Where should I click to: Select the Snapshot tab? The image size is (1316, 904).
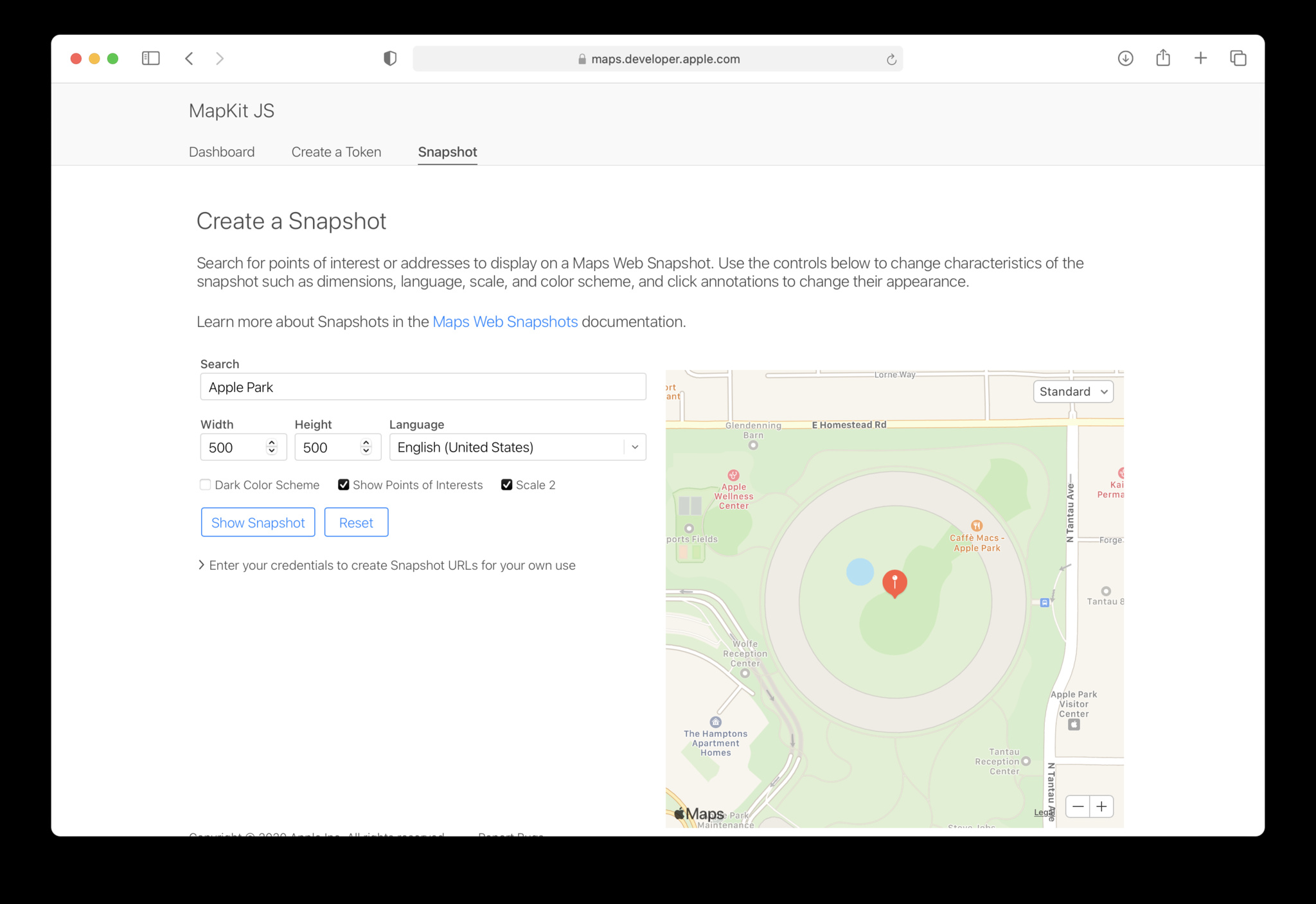[x=447, y=152]
